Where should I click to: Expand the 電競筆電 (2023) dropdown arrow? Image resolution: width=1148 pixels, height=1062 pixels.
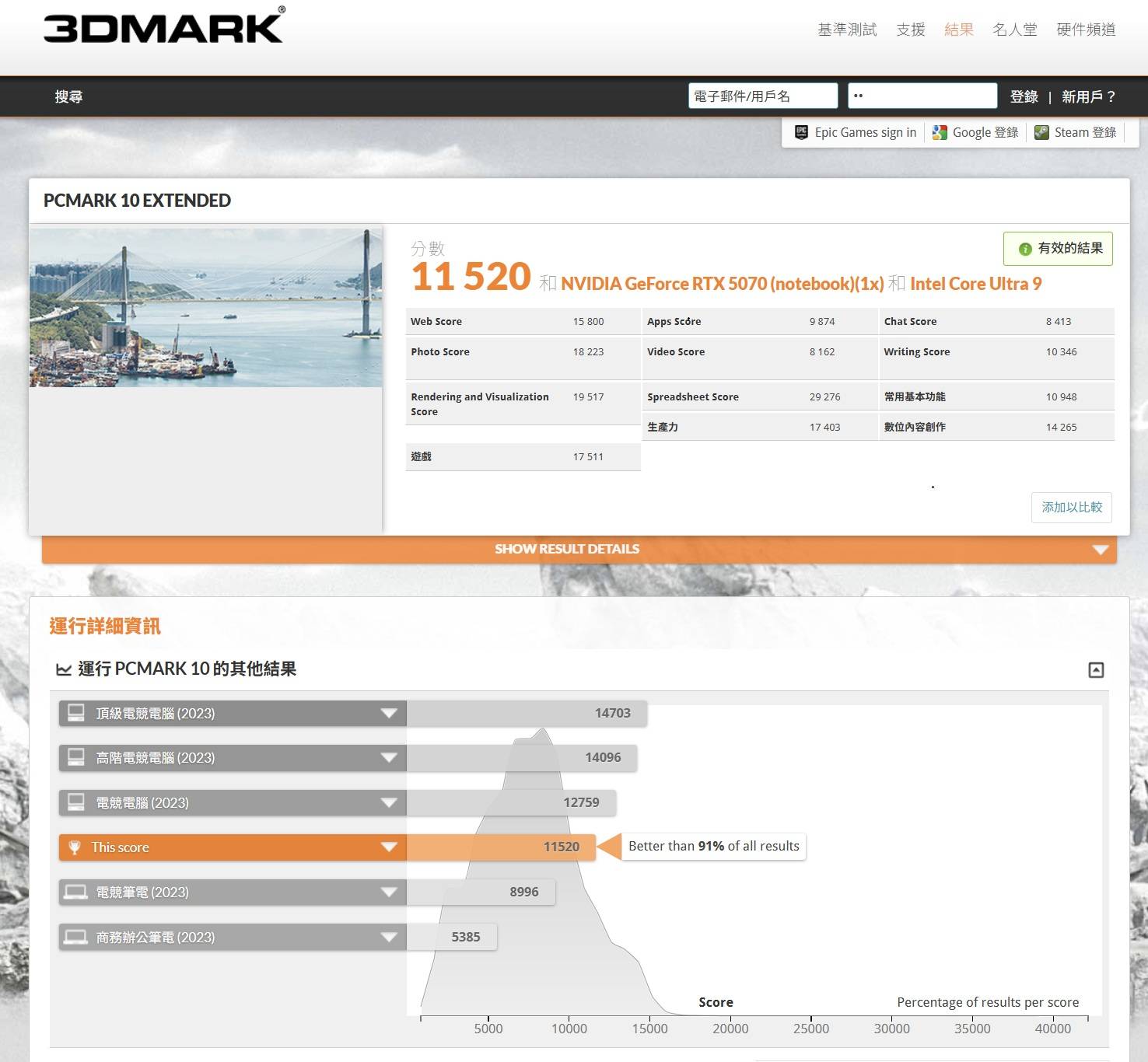(x=389, y=893)
